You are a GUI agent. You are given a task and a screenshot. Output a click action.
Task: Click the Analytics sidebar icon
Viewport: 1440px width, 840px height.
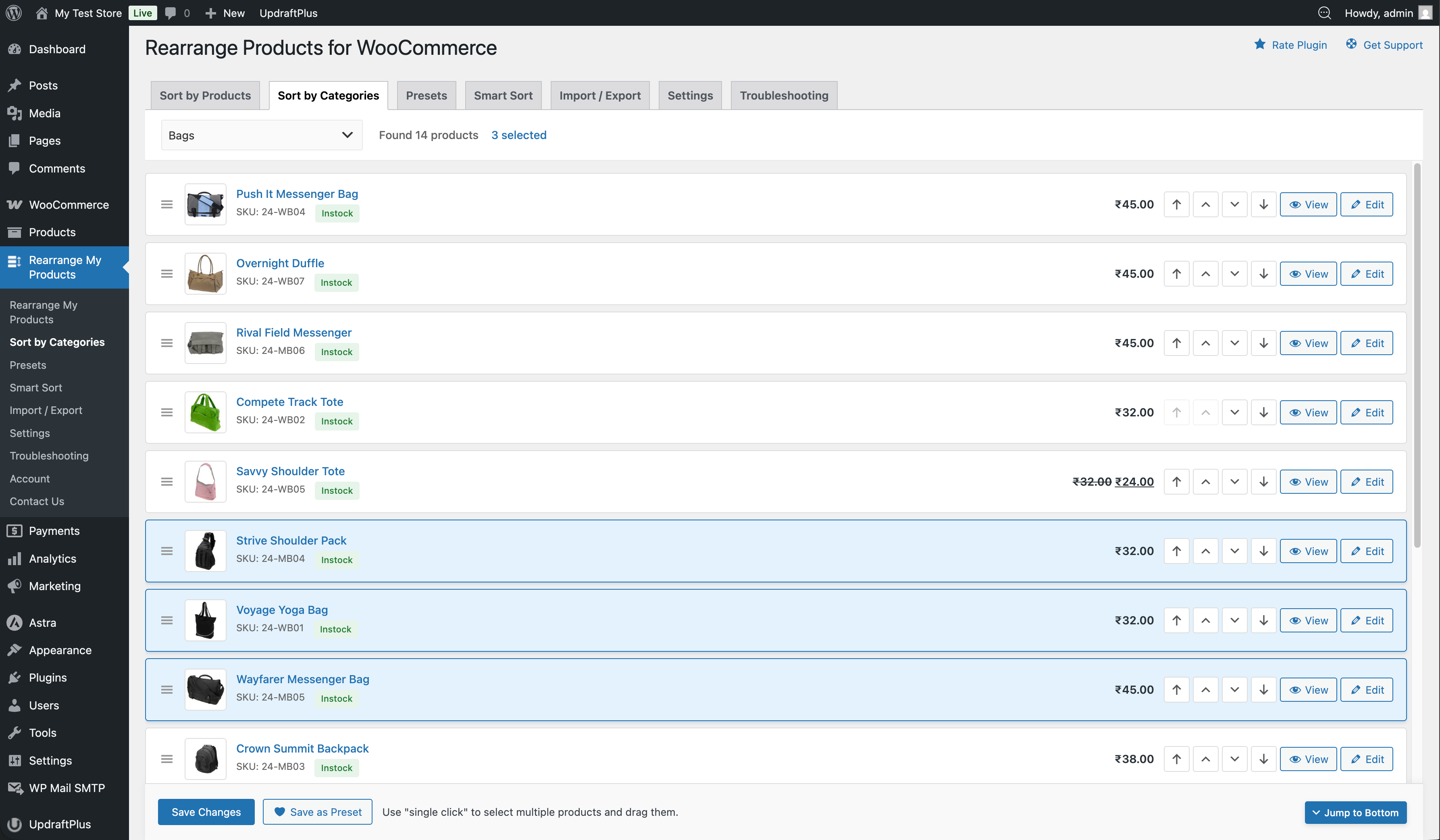(x=14, y=558)
